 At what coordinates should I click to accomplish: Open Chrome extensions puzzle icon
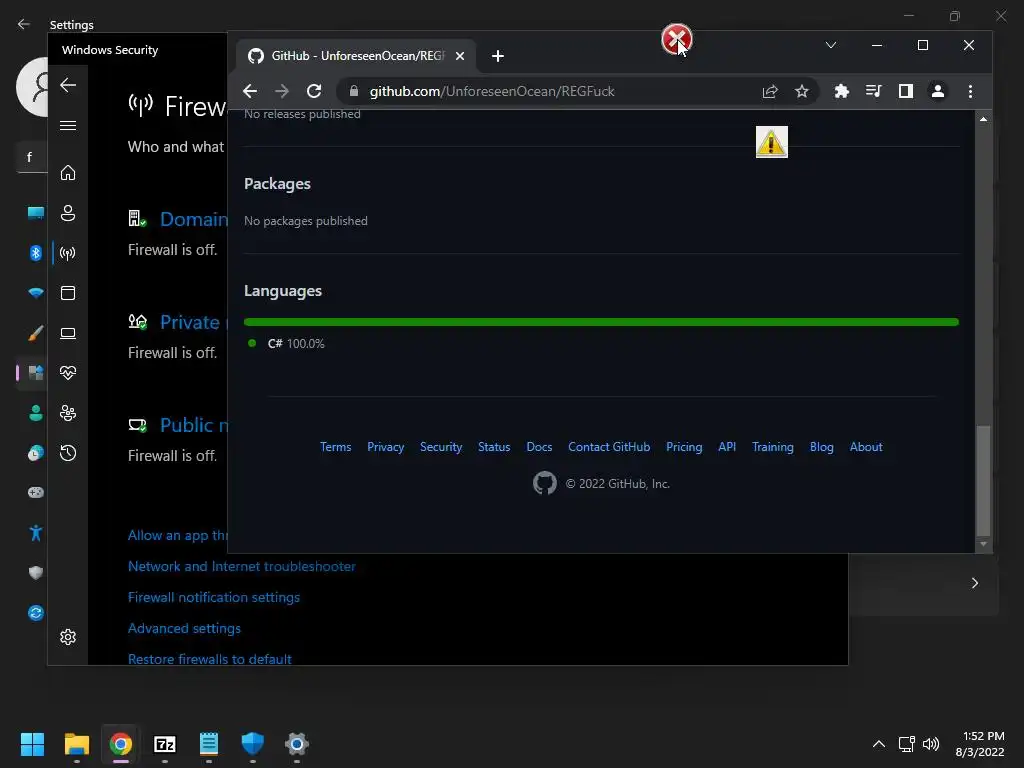point(842,91)
